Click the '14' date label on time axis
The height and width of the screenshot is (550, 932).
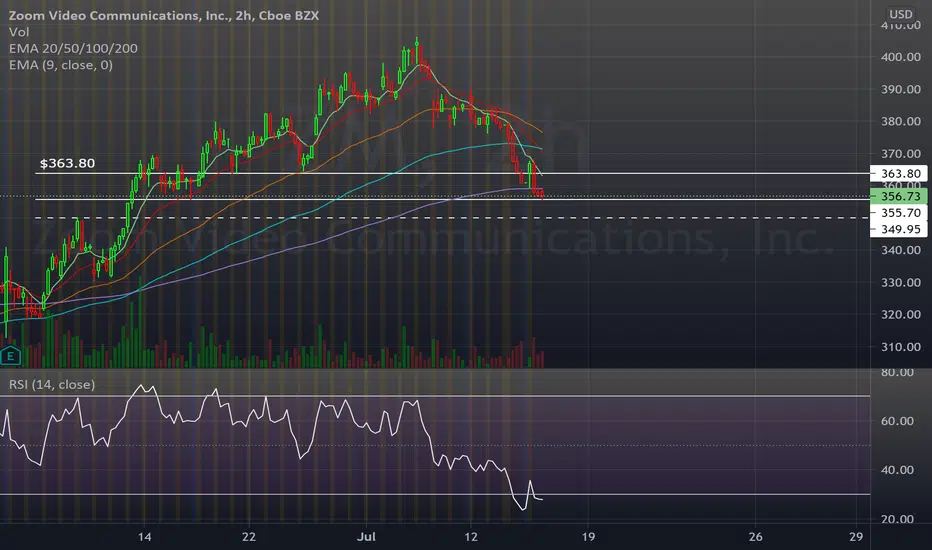coord(144,537)
